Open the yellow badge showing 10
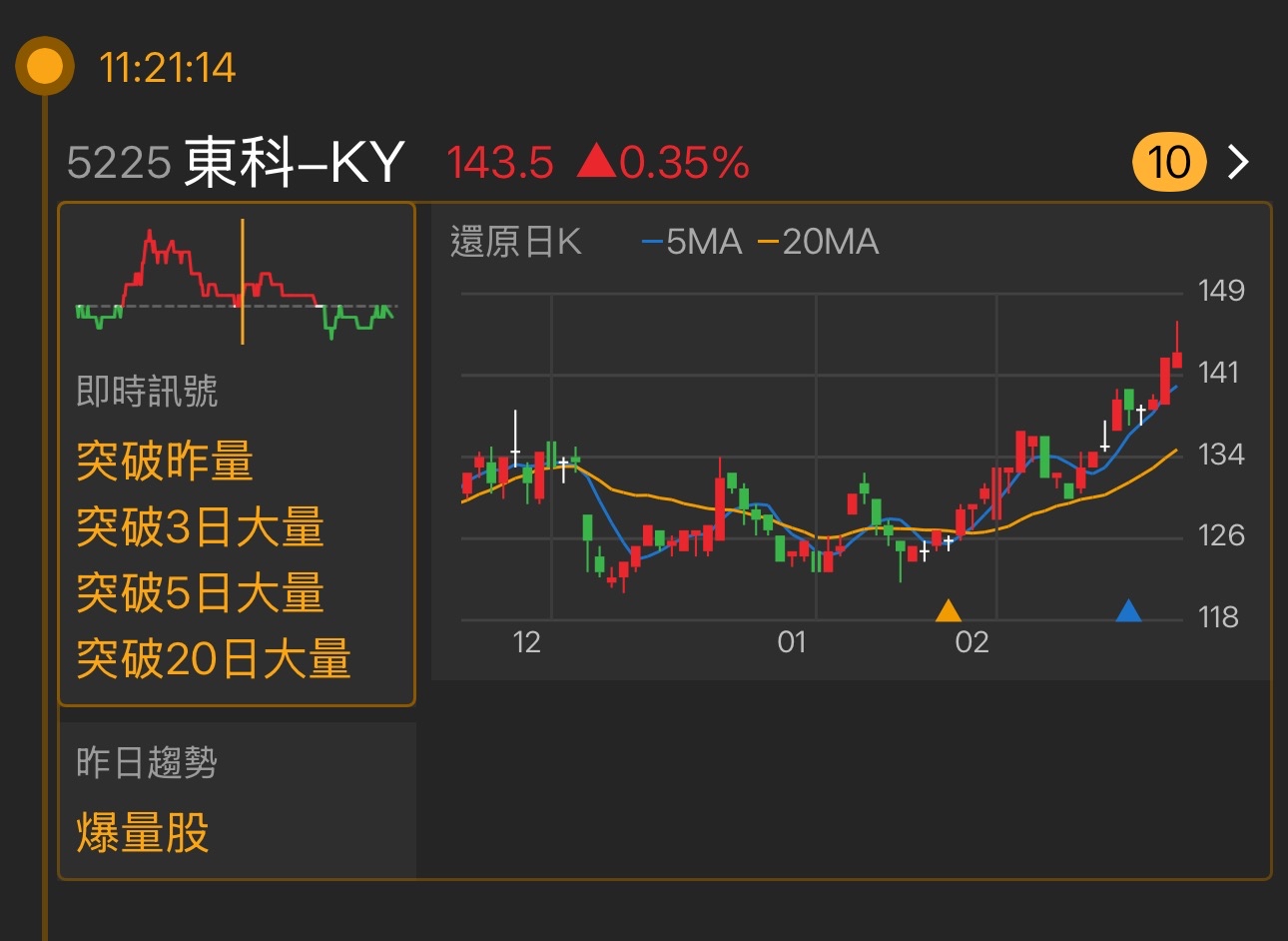Screen dimensions: 1288x941 coord(1168,162)
